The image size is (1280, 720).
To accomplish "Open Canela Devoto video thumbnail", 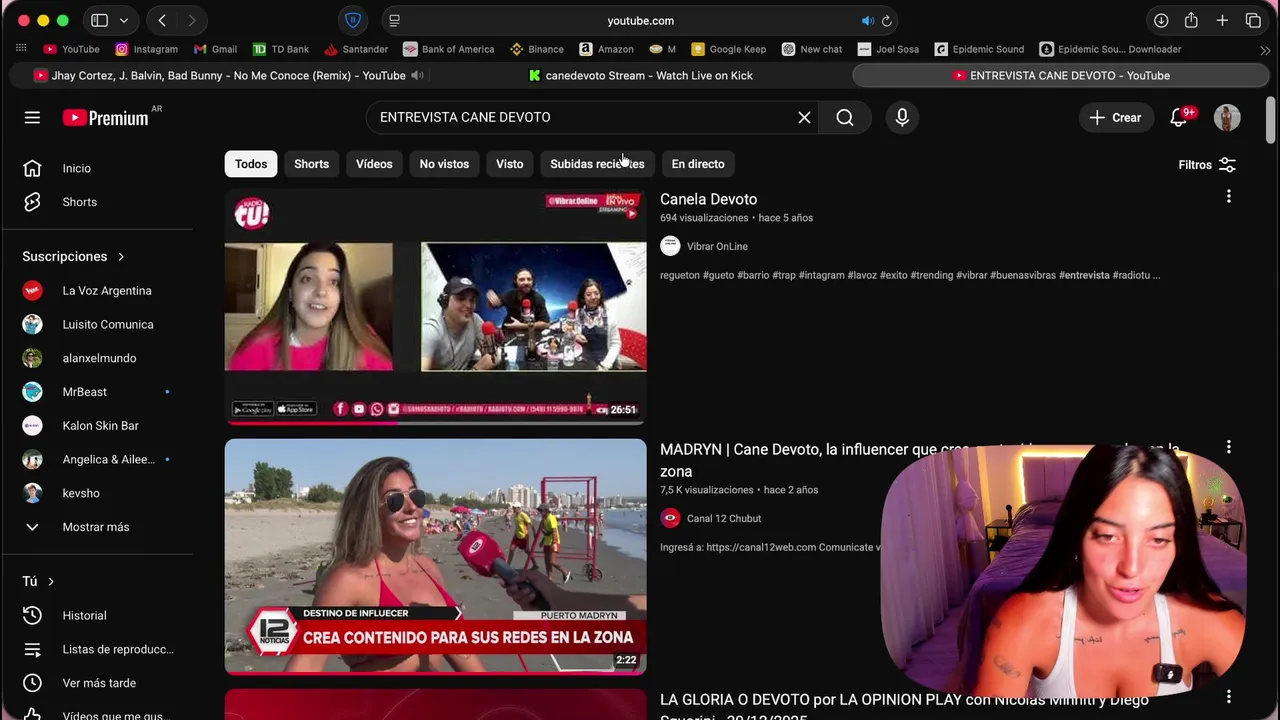I will (x=435, y=307).
